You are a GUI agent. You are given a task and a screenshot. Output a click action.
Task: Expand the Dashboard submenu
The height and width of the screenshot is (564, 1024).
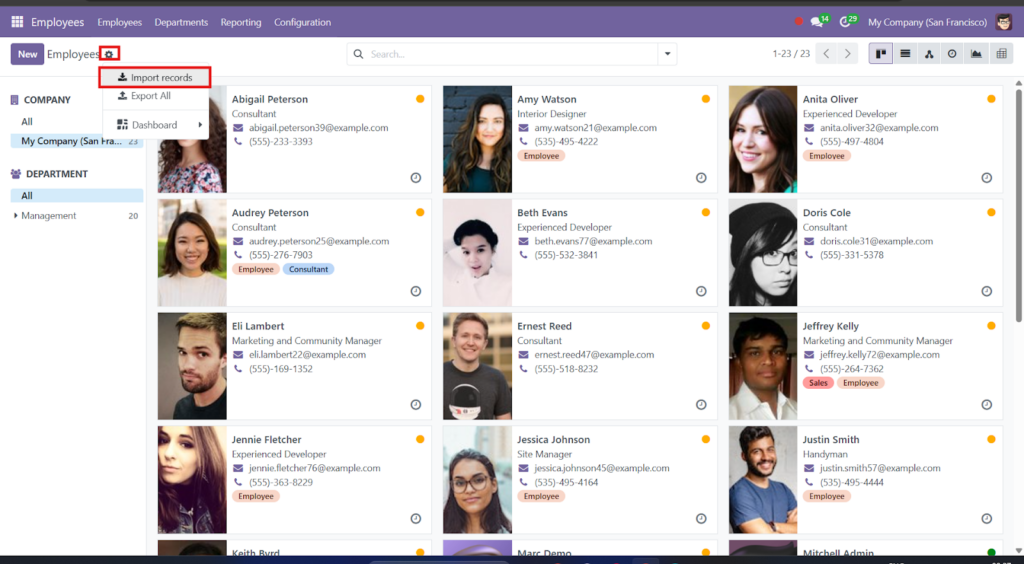pyautogui.click(x=155, y=125)
